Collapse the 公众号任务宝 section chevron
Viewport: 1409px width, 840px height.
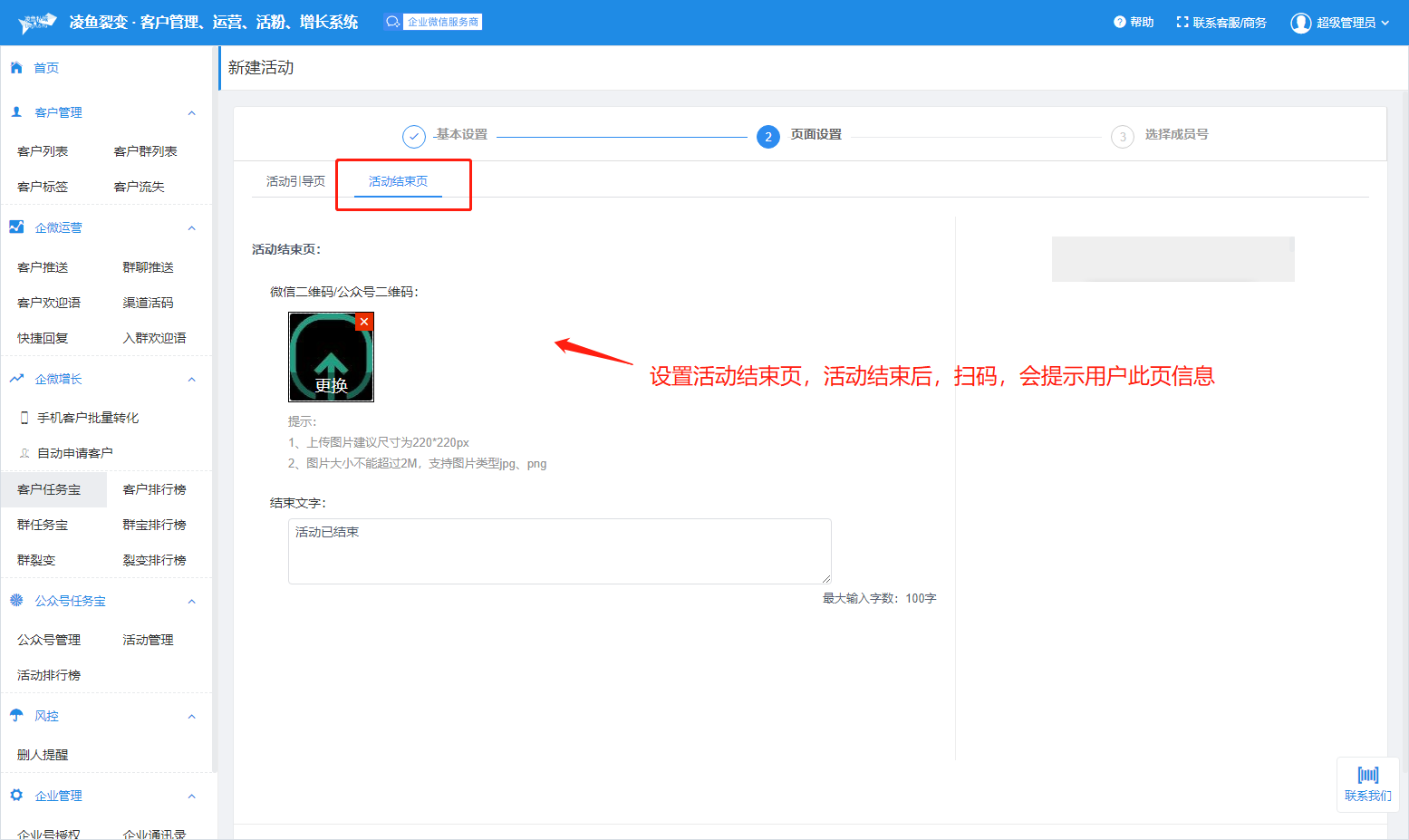(191, 602)
